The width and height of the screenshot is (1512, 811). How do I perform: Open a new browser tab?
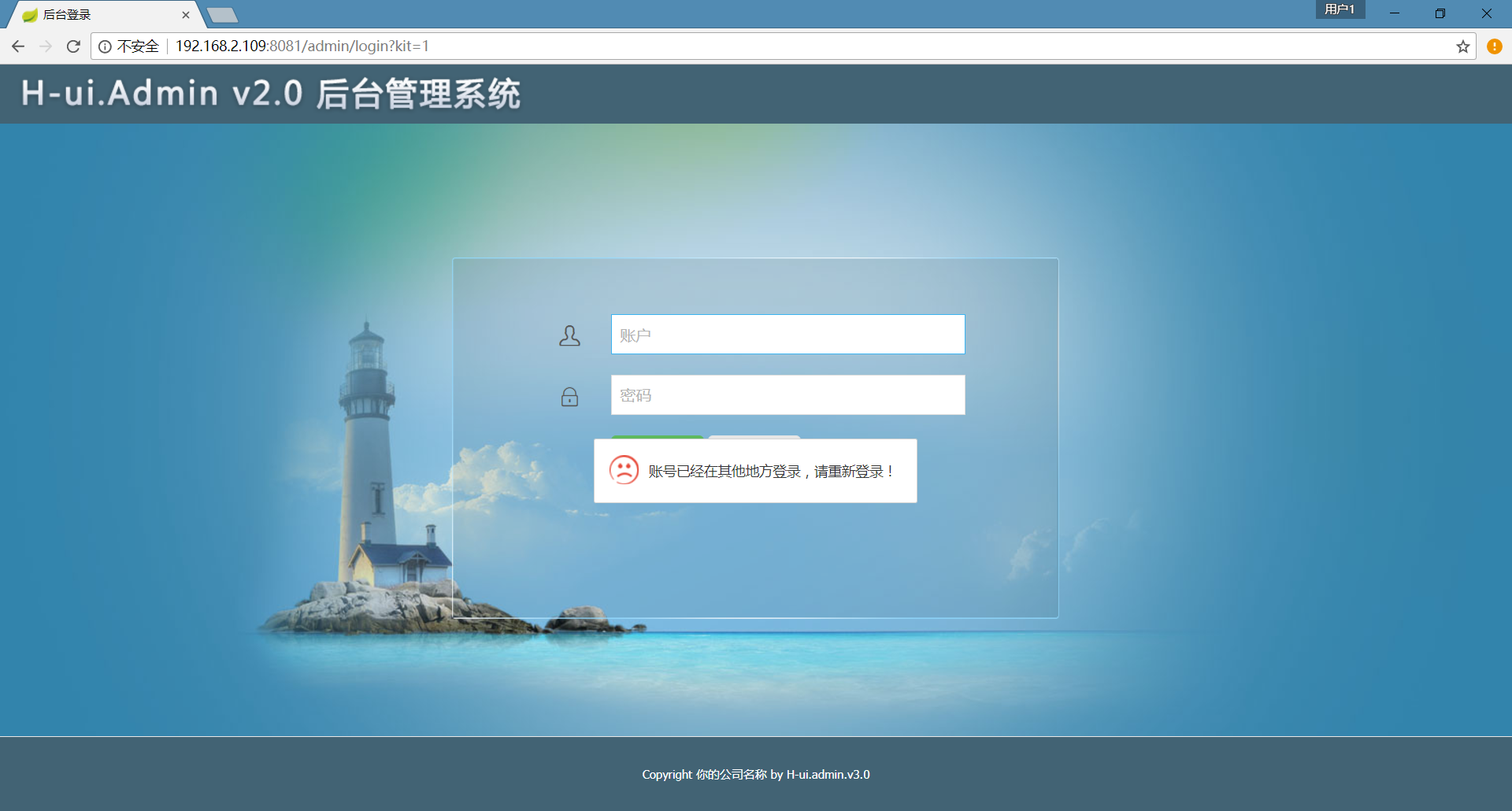pos(223,15)
